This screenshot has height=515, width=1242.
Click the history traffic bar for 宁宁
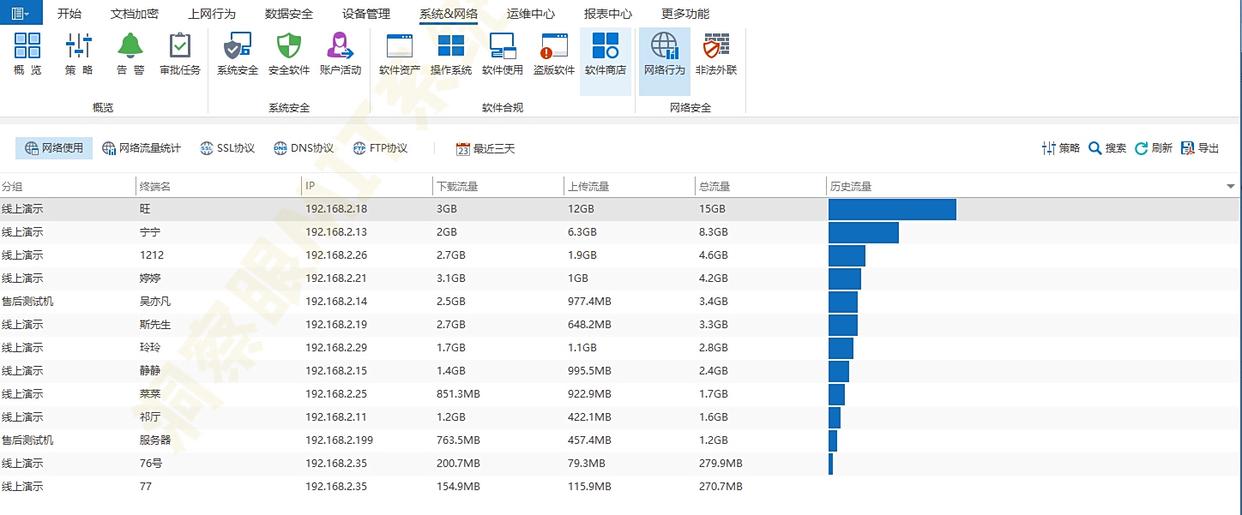pyautogui.click(x=864, y=232)
